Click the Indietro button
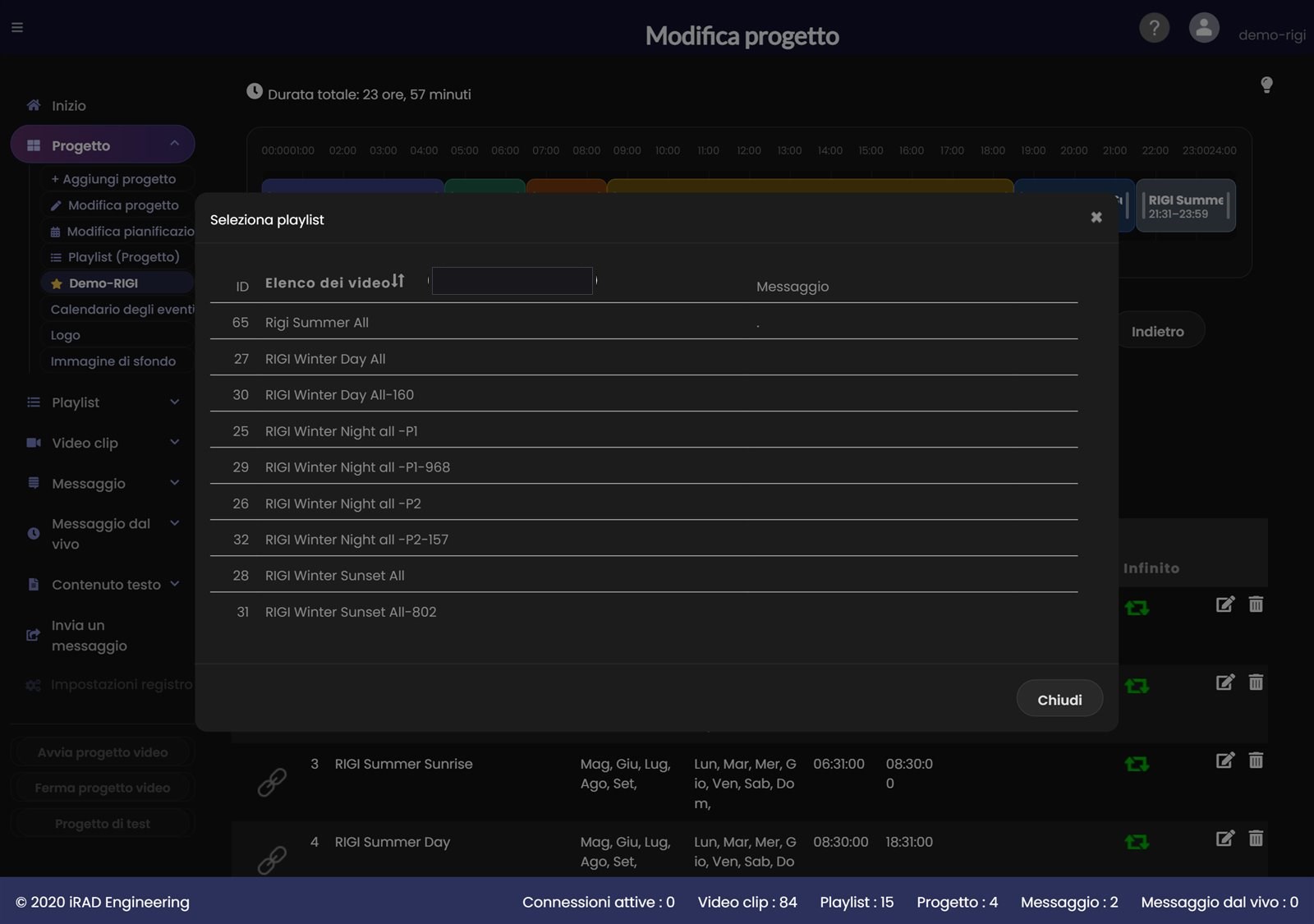The width and height of the screenshot is (1314, 924). click(x=1158, y=331)
